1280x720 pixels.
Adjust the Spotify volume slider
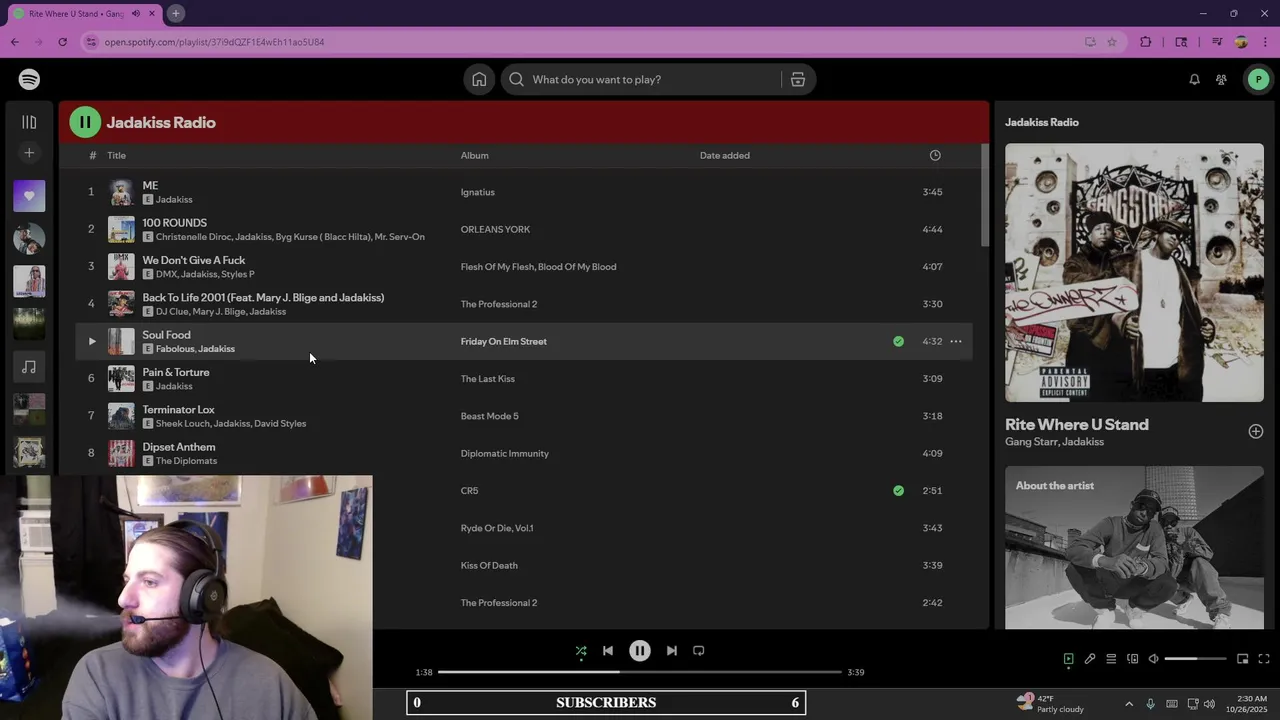[1196, 659]
